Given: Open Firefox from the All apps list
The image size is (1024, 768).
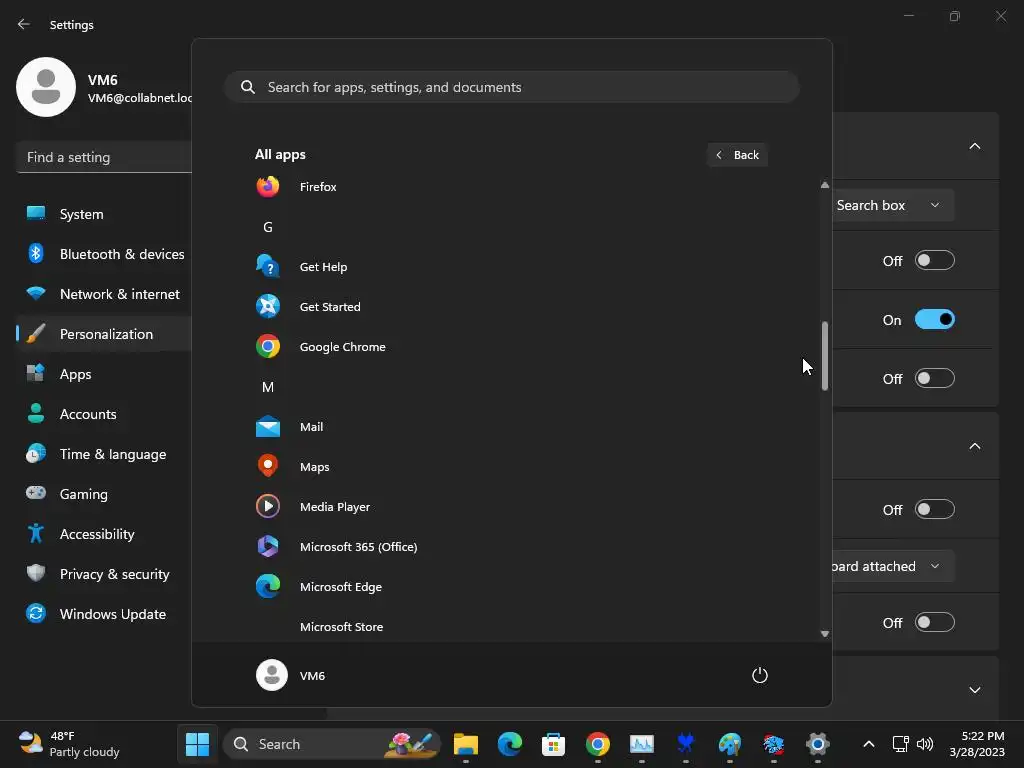Looking at the screenshot, I should point(511,187).
